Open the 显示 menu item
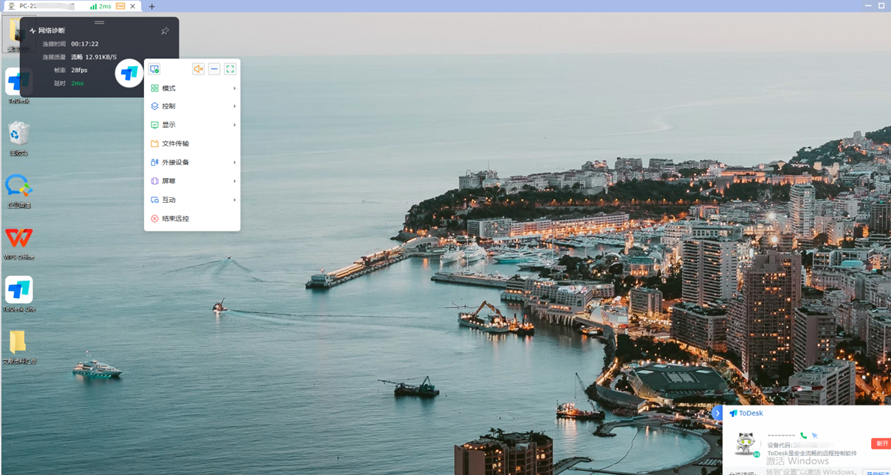The height and width of the screenshot is (475, 891). click(x=192, y=125)
